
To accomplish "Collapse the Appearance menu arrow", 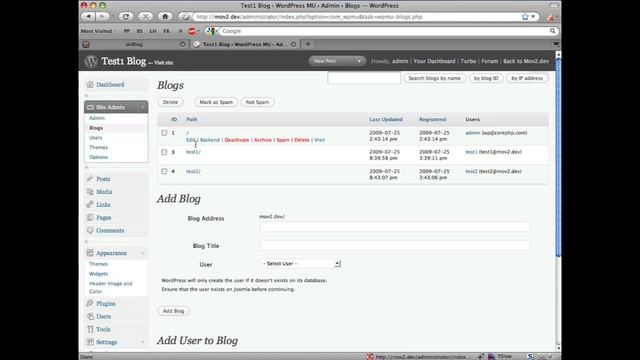I will pyautogui.click(x=143, y=253).
